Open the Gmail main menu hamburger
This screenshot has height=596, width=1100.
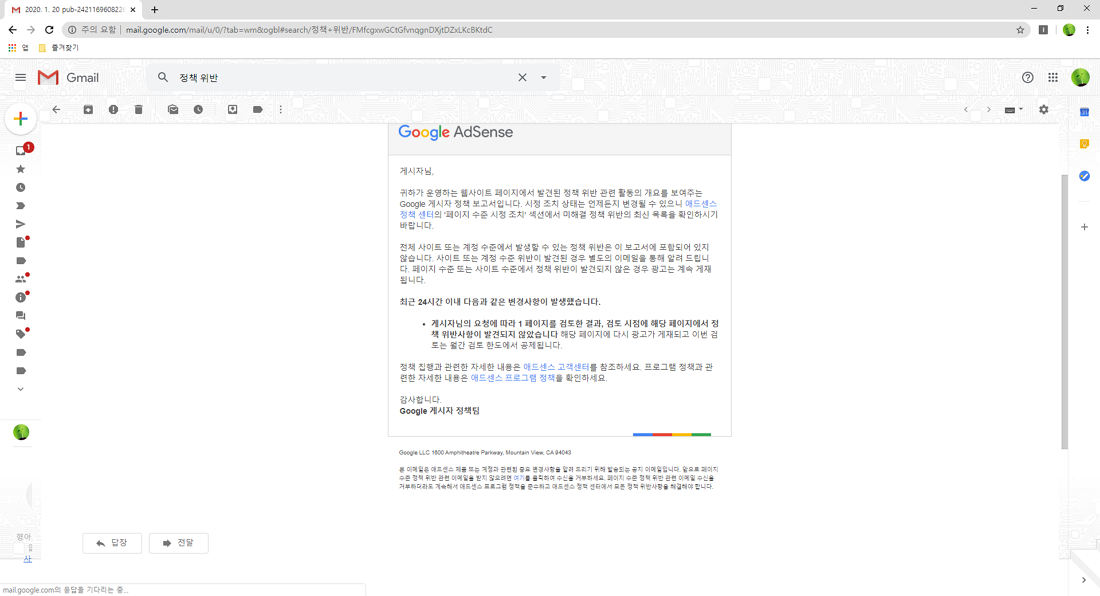click(20, 78)
